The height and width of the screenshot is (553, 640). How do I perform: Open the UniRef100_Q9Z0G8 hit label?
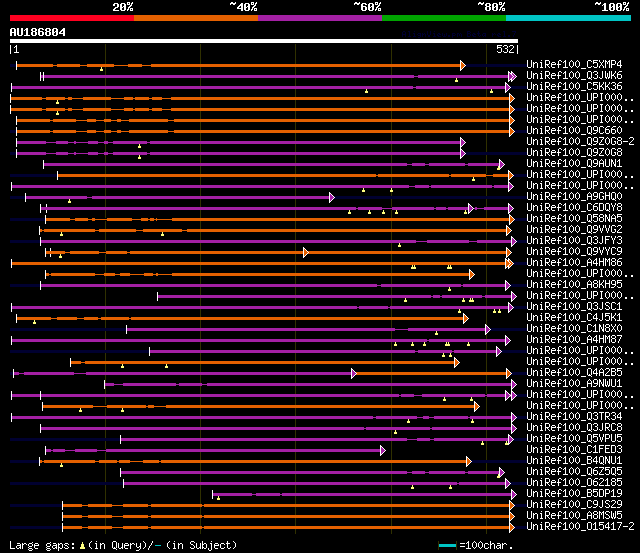[x=574, y=153]
